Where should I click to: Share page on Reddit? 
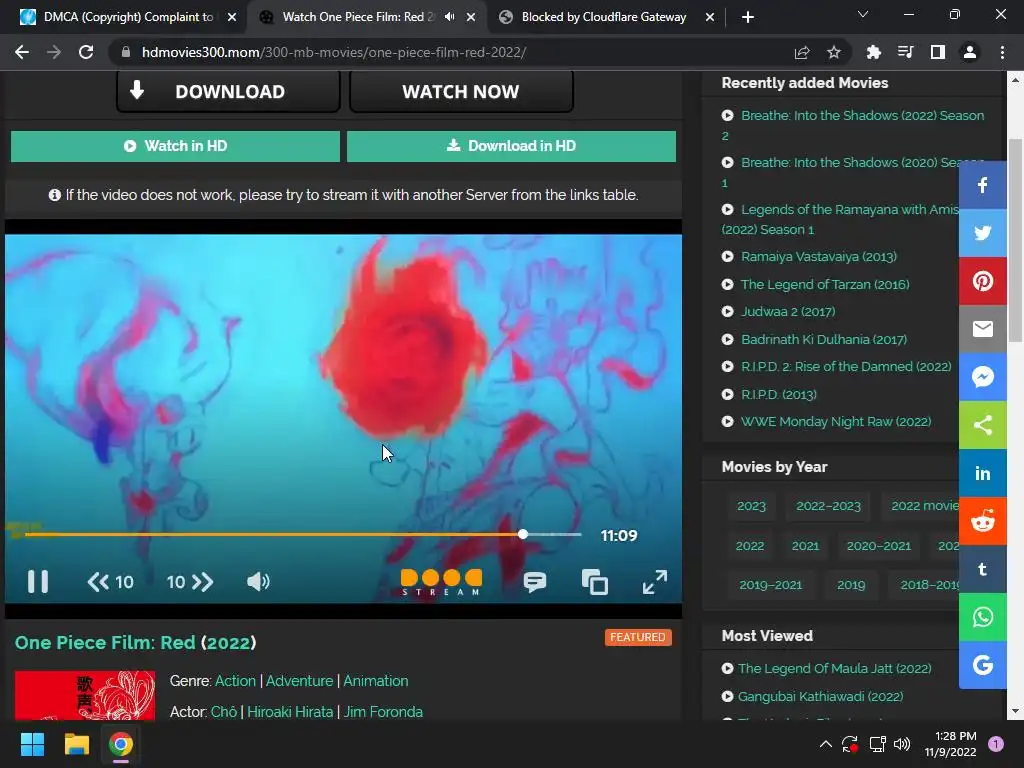[982, 521]
